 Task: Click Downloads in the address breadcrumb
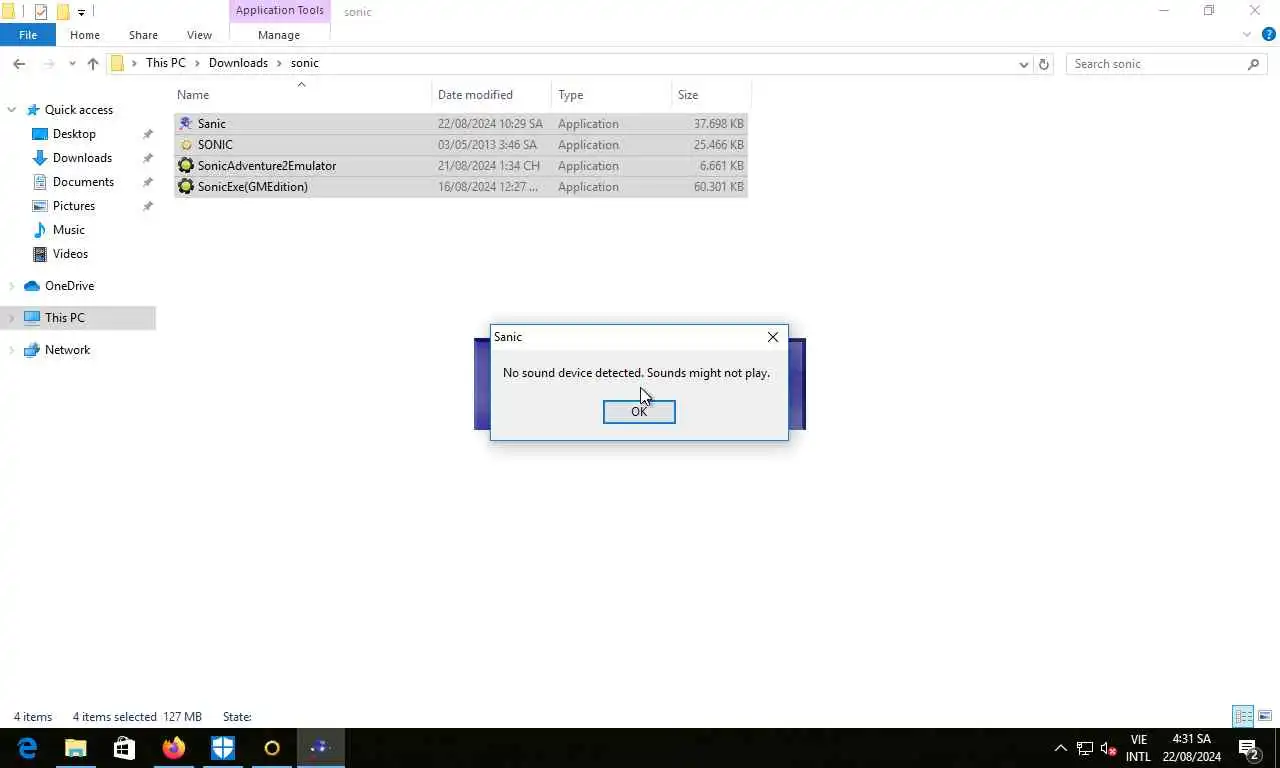coord(238,63)
